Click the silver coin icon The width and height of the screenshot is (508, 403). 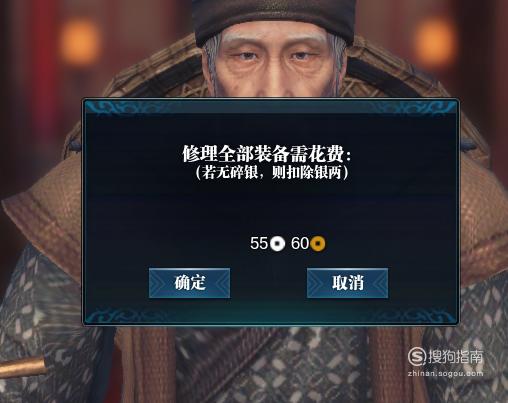coord(277,244)
